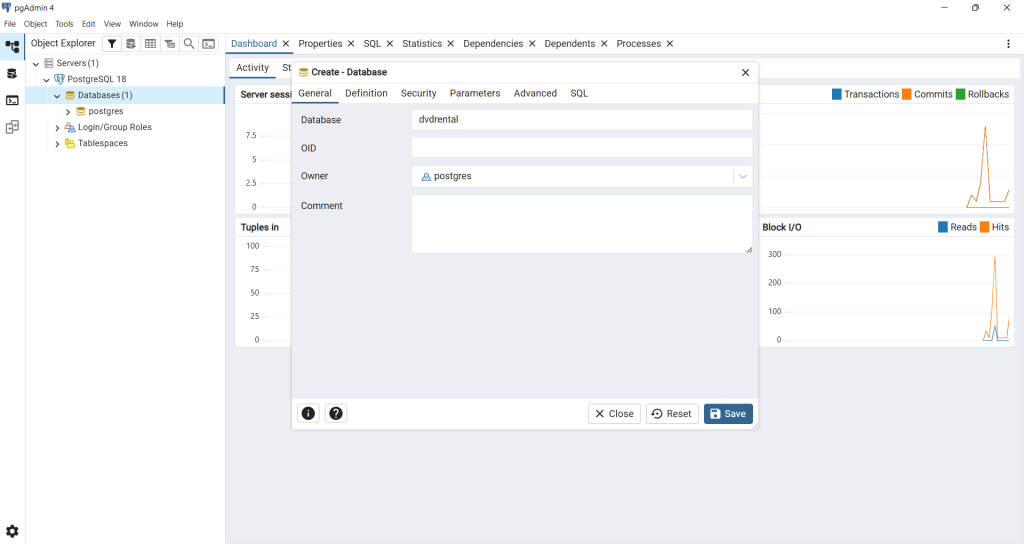Click the Database name input field
Viewport: 1024px width, 544px height.
click(x=582, y=120)
